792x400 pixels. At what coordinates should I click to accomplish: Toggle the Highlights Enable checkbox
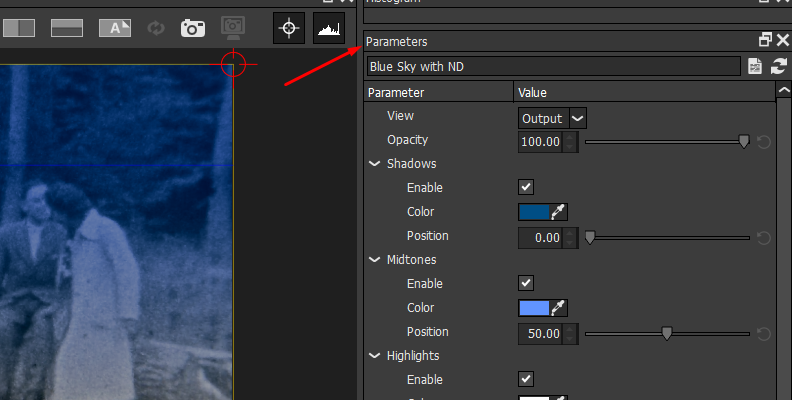[526, 379]
